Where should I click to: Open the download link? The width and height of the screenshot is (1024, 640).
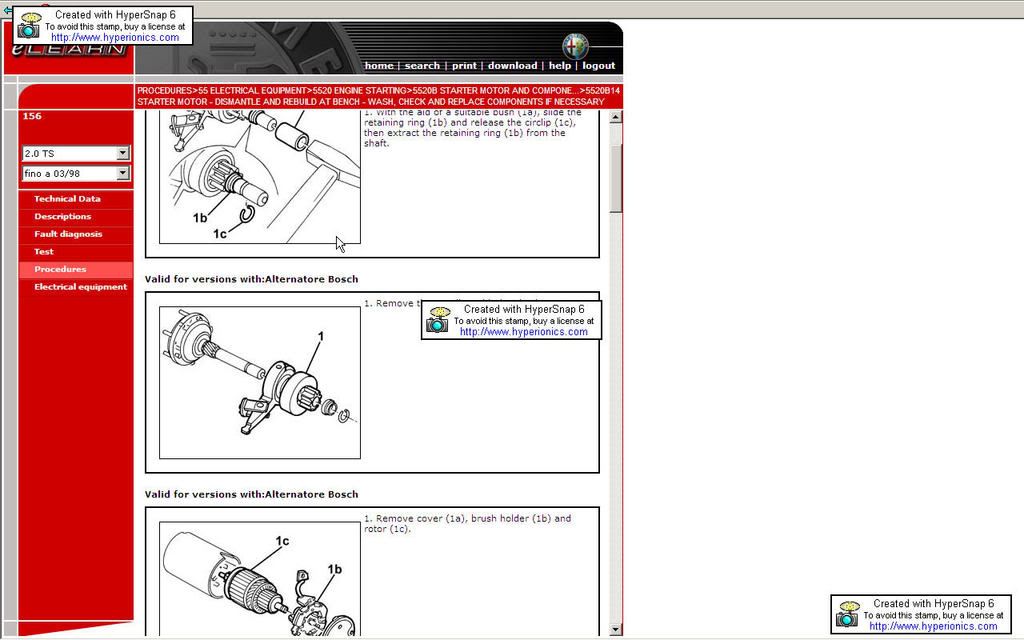coord(513,65)
